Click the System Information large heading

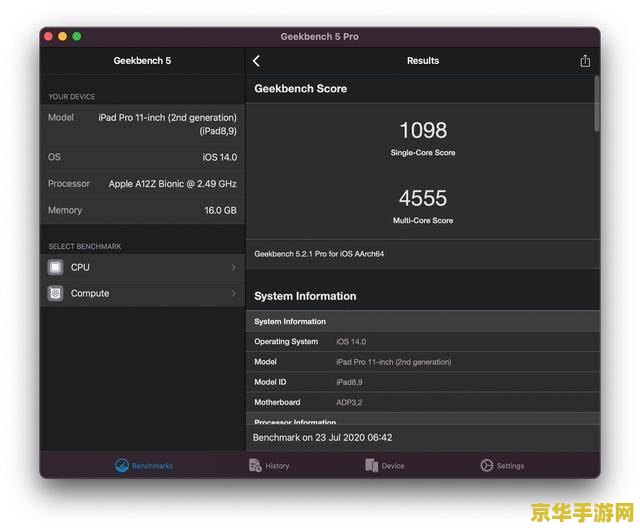point(305,296)
